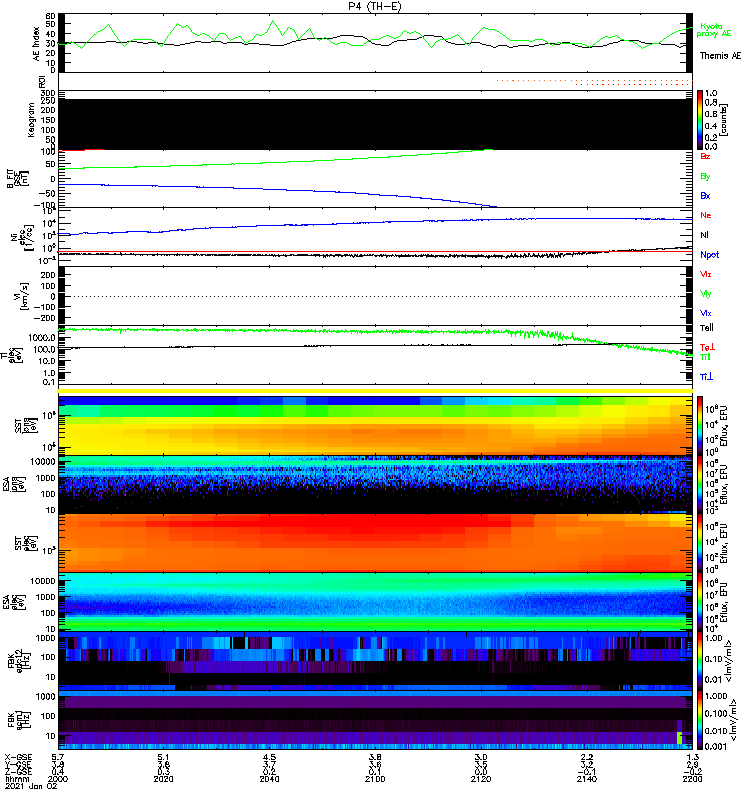Click the ESA ions Eflux color bar
750x800 pixels.
(700, 485)
